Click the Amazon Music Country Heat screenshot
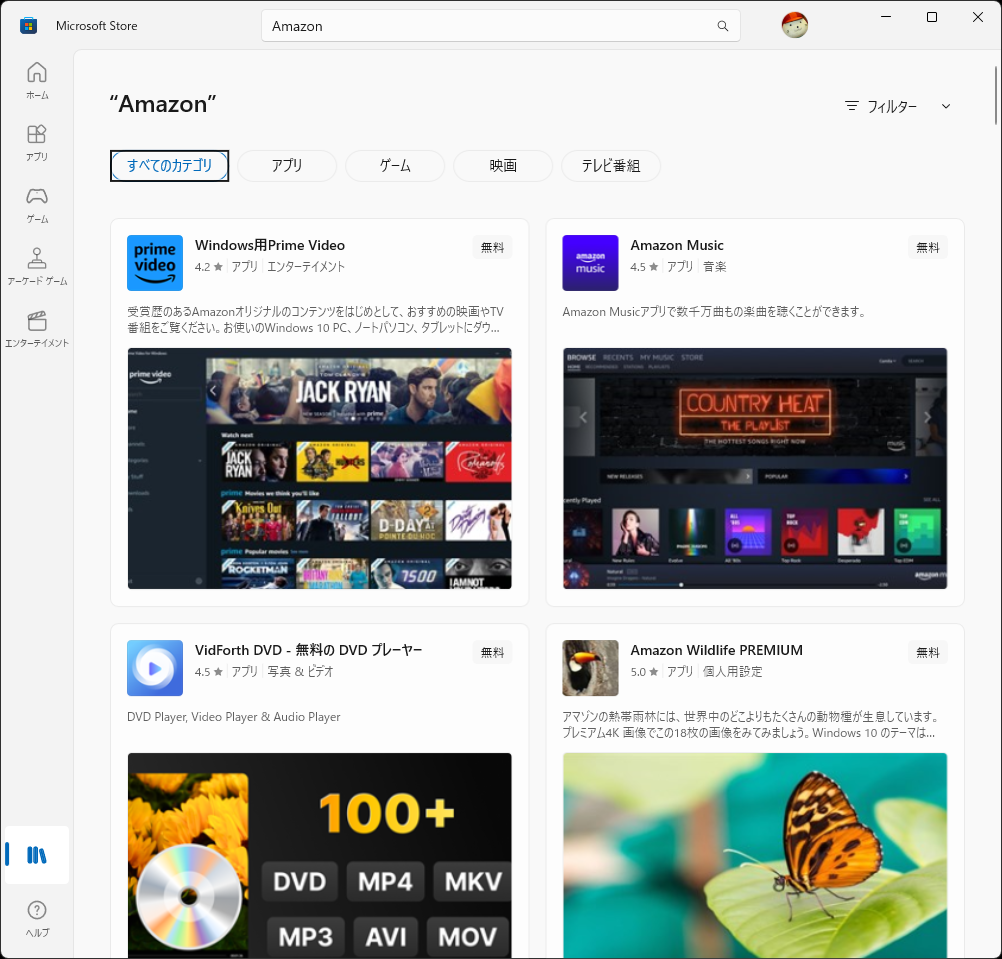This screenshot has height=959, width=1002. (x=755, y=468)
